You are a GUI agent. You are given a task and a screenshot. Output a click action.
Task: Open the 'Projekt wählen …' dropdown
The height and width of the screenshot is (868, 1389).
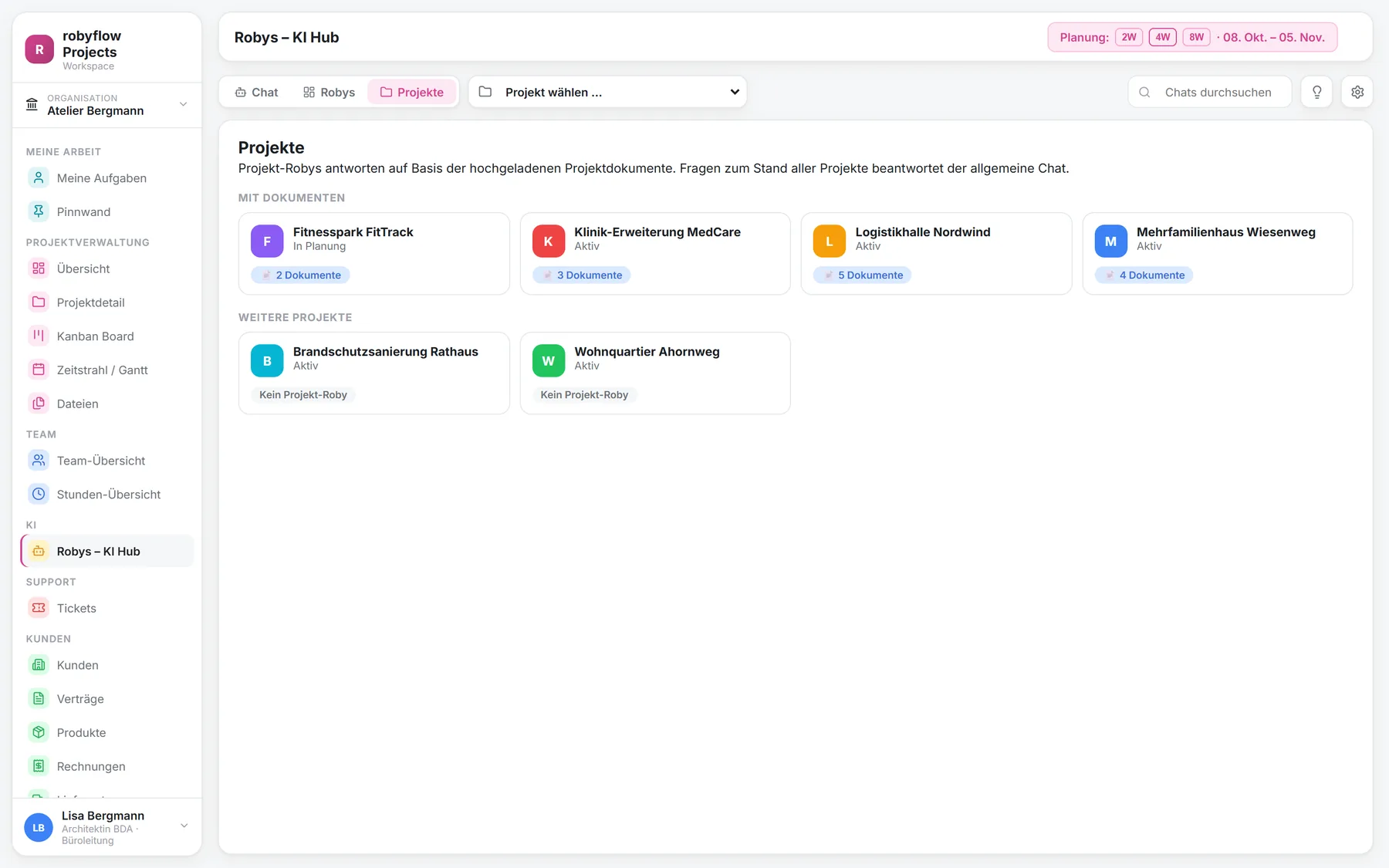[x=607, y=92]
